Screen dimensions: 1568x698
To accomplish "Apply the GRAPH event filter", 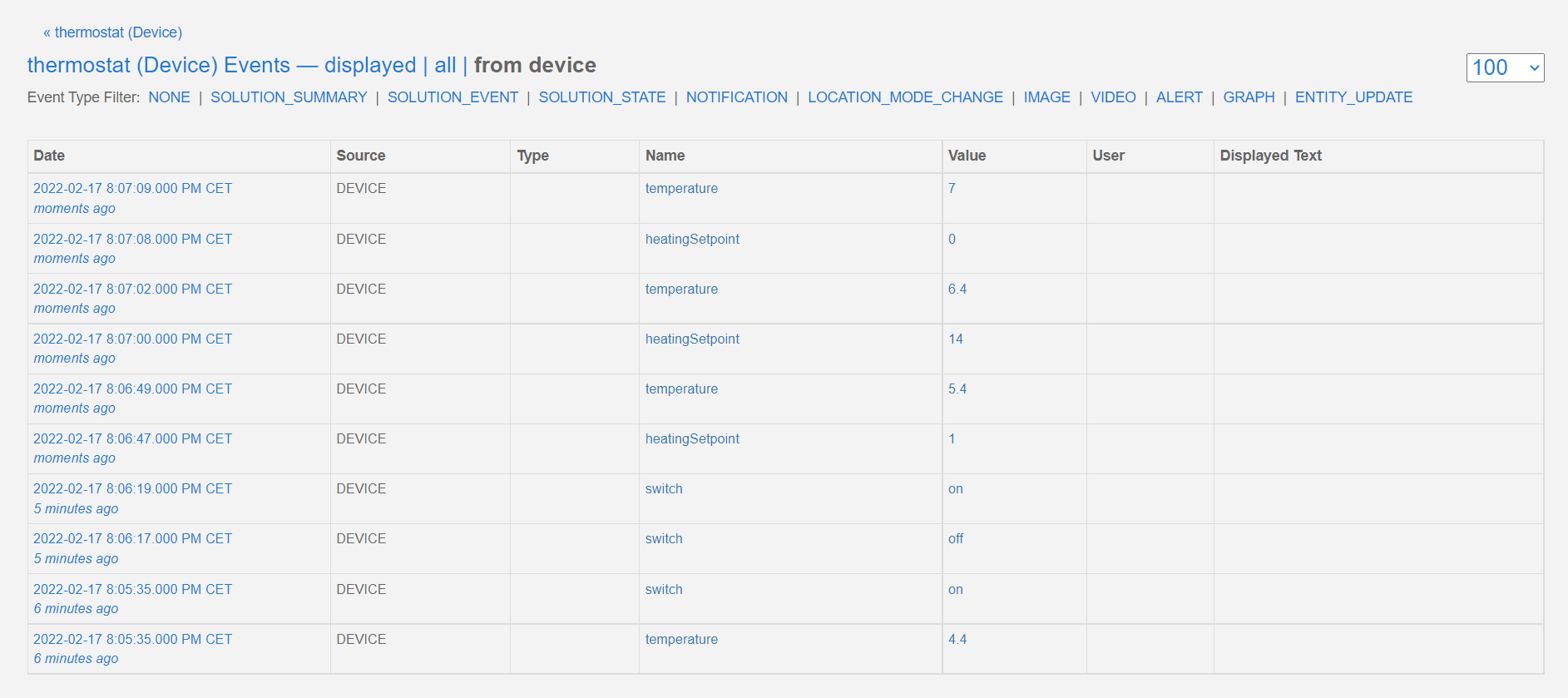I will pos(1248,97).
